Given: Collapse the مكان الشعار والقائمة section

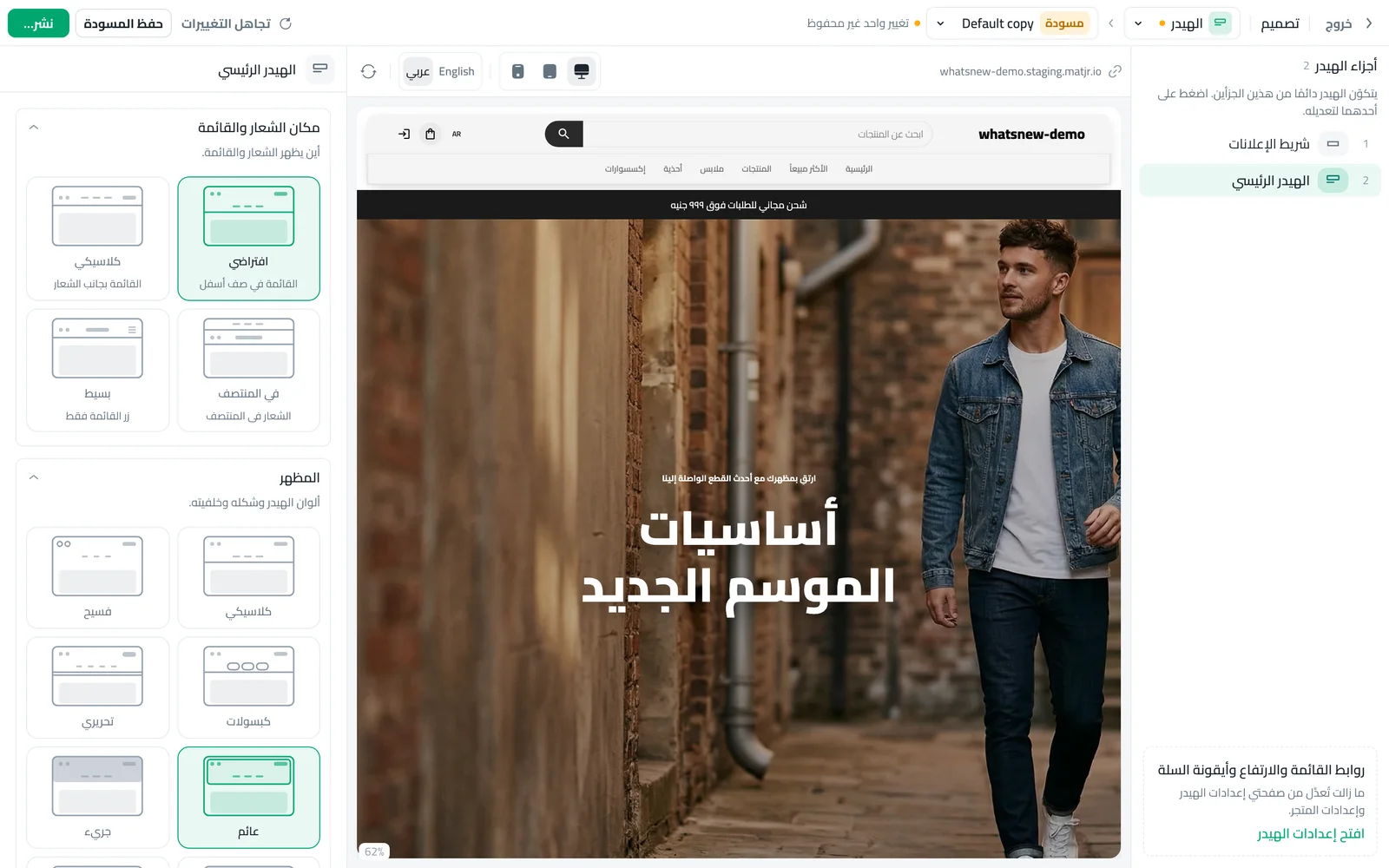Looking at the screenshot, I should [x=34, y=128].
